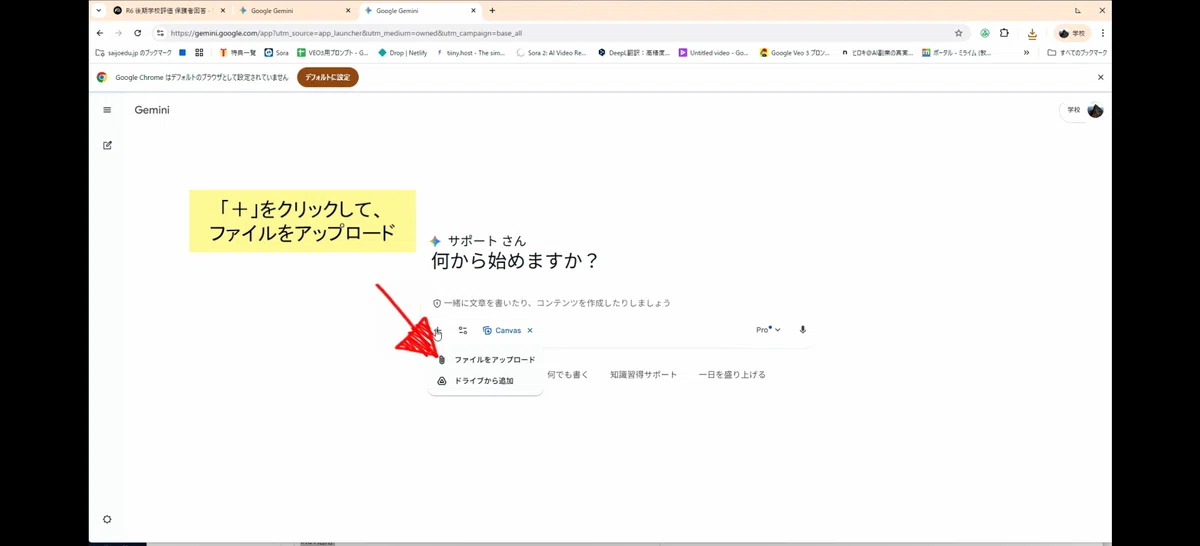Click the address bar URL
Screen dimensions: 1200x546
(x=346, y=33)
